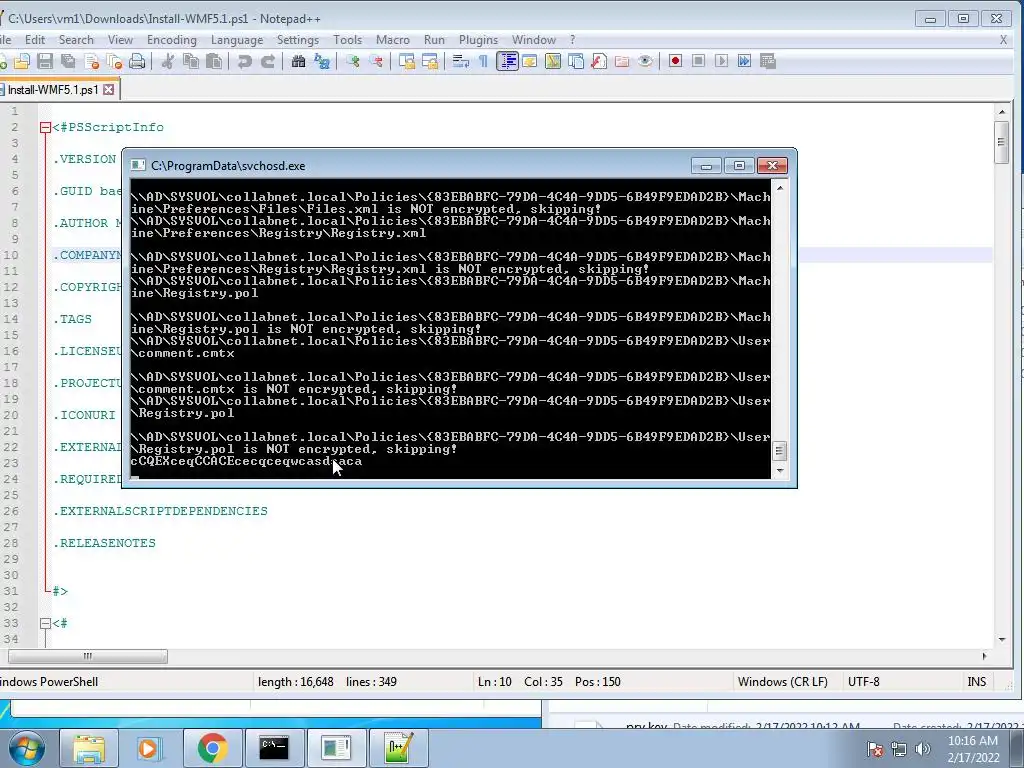Open the Run menu
The image size is (1024, 768).
(x=434, y=40)
